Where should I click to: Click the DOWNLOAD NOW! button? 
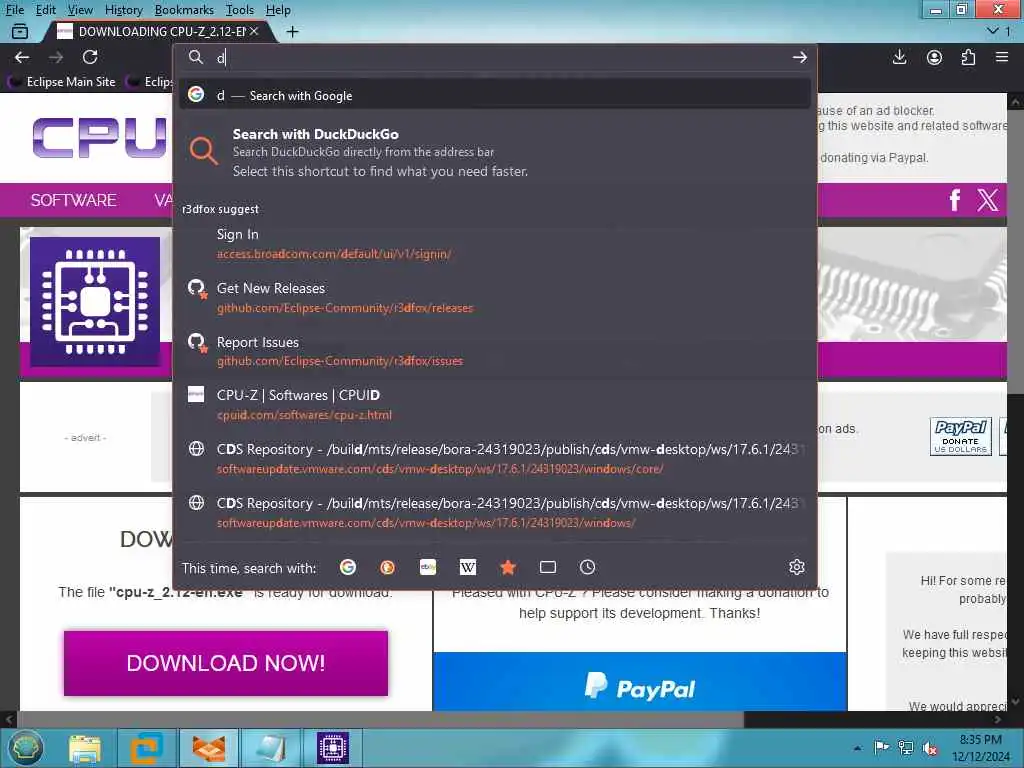point(226,663)
